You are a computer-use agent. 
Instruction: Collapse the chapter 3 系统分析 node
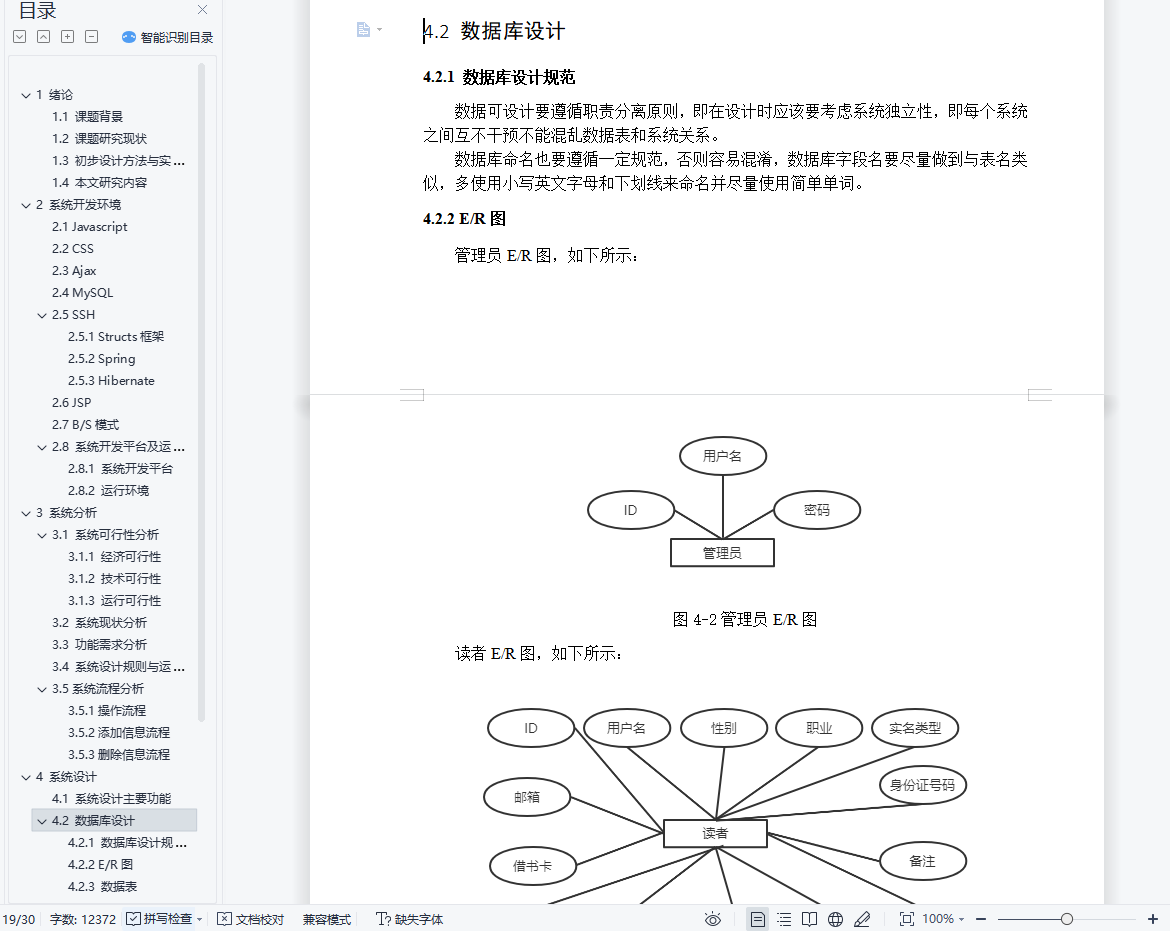click(x=26, y=513)
